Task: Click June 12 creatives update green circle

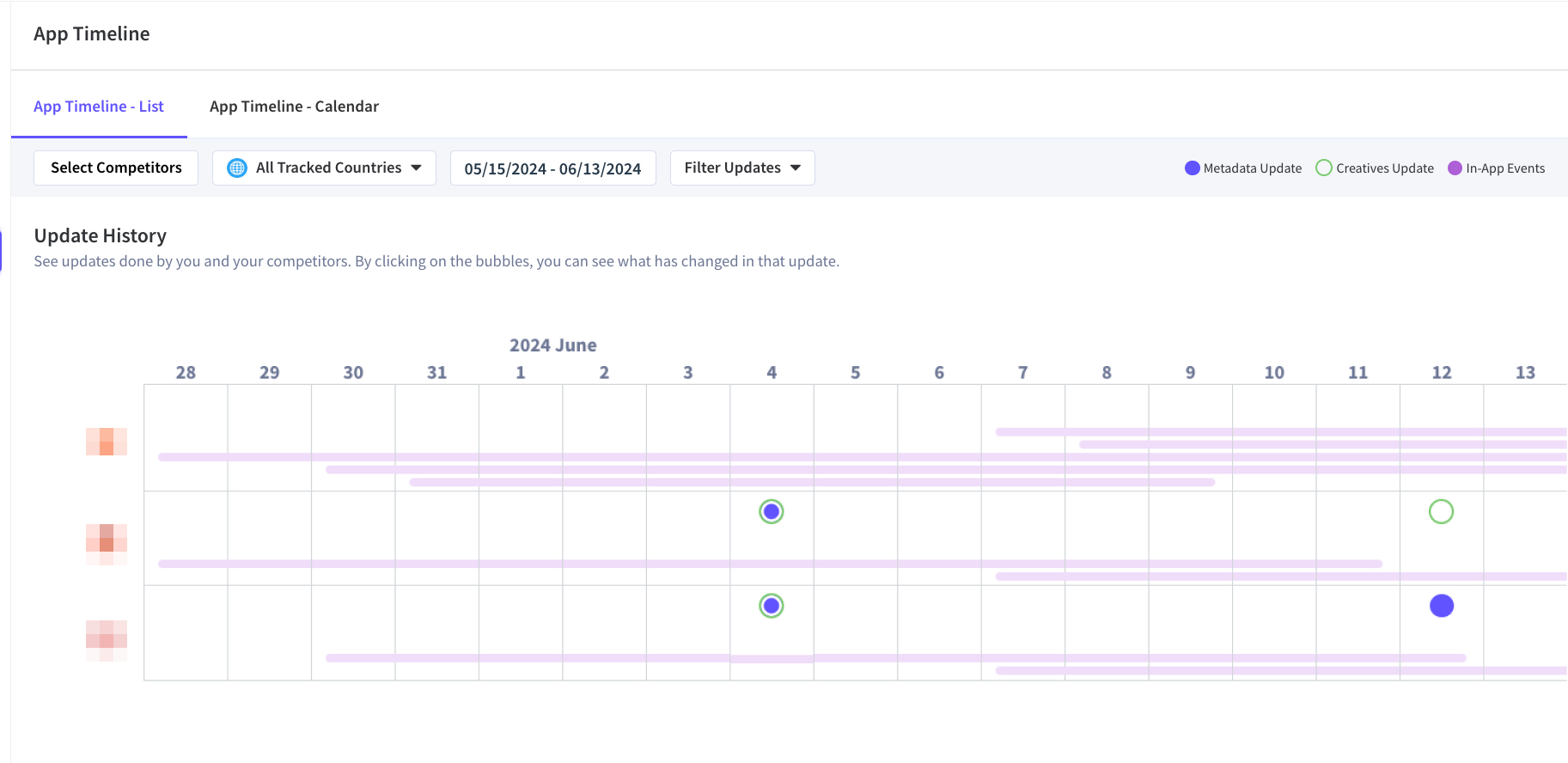Action: pos(1441,512)
